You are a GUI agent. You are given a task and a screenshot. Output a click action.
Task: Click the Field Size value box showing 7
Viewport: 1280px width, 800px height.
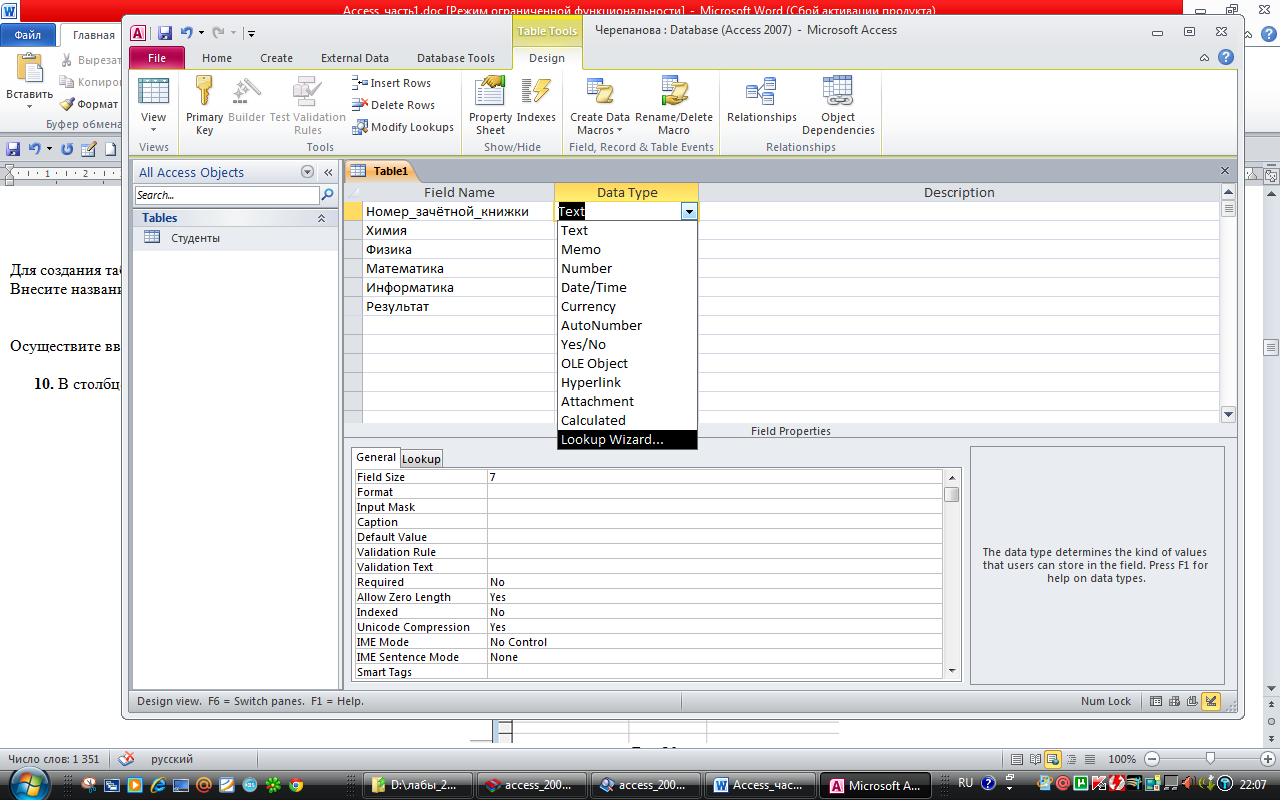pyautogui.click(x=714, y=477)
